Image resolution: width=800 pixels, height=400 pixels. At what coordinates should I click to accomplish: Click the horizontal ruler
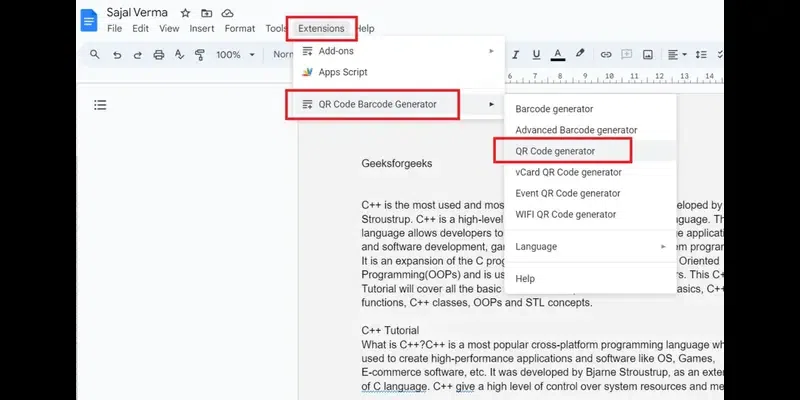(x=614, y=77)
